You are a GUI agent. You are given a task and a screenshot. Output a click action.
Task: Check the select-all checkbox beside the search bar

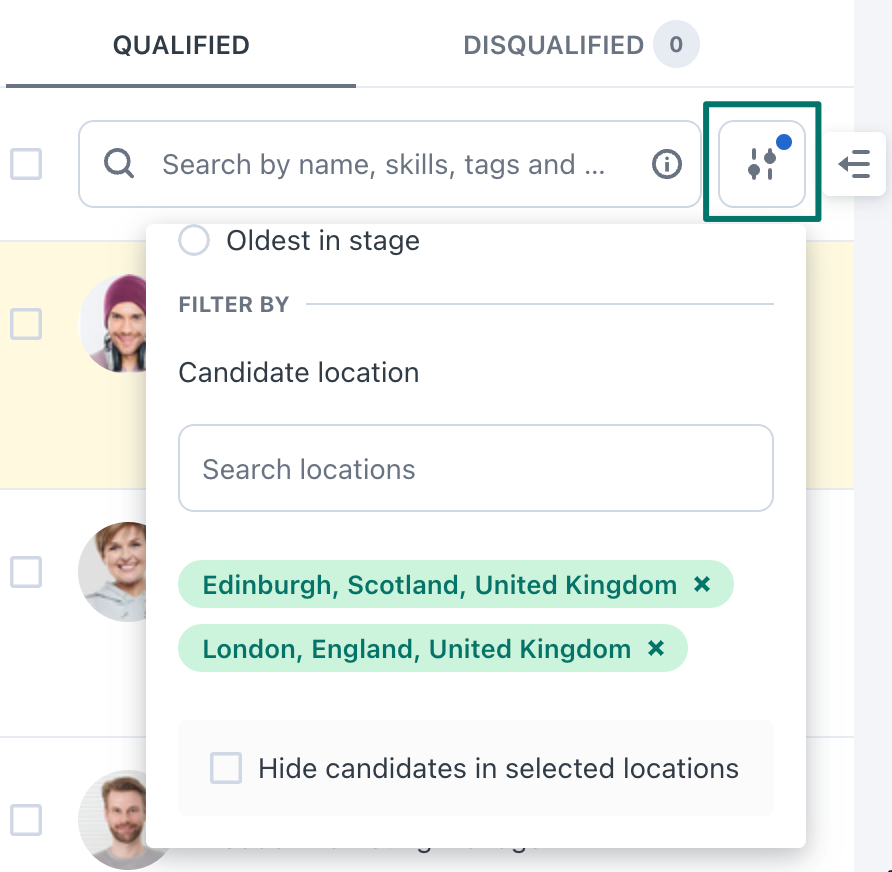[x=26, y=164]
